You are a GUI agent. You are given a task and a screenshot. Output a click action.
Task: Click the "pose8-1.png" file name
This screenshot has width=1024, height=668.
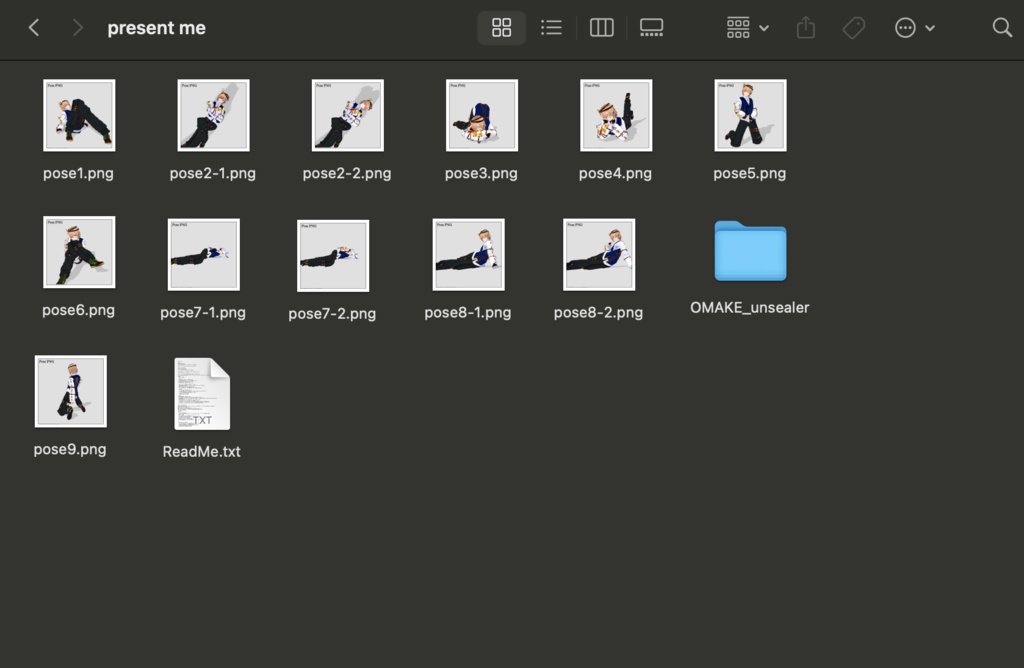[468, 312]
